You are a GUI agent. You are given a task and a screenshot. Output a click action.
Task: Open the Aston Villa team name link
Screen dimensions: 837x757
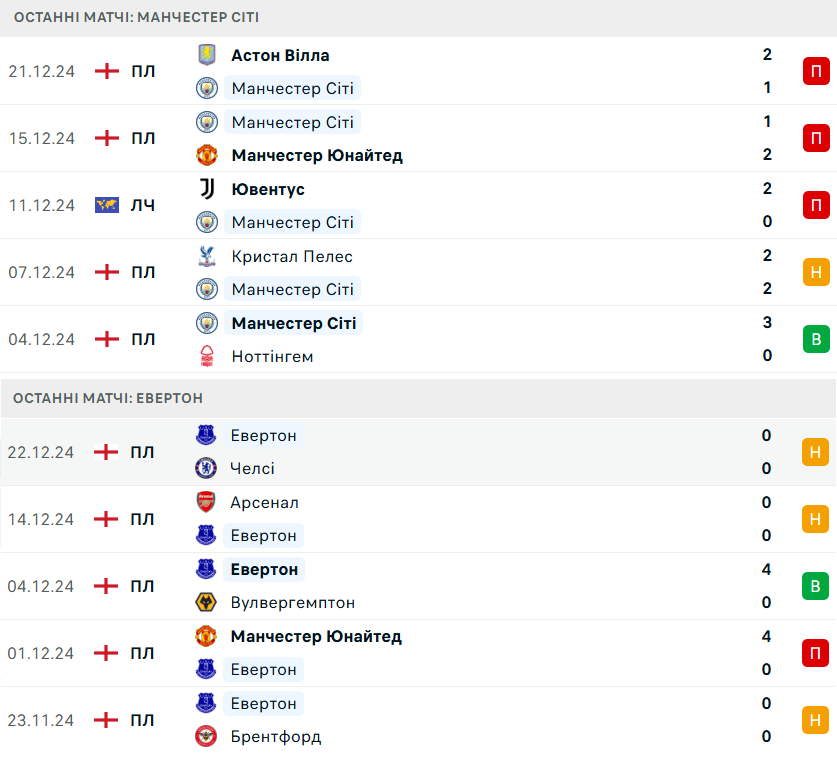tap(280, 55)
